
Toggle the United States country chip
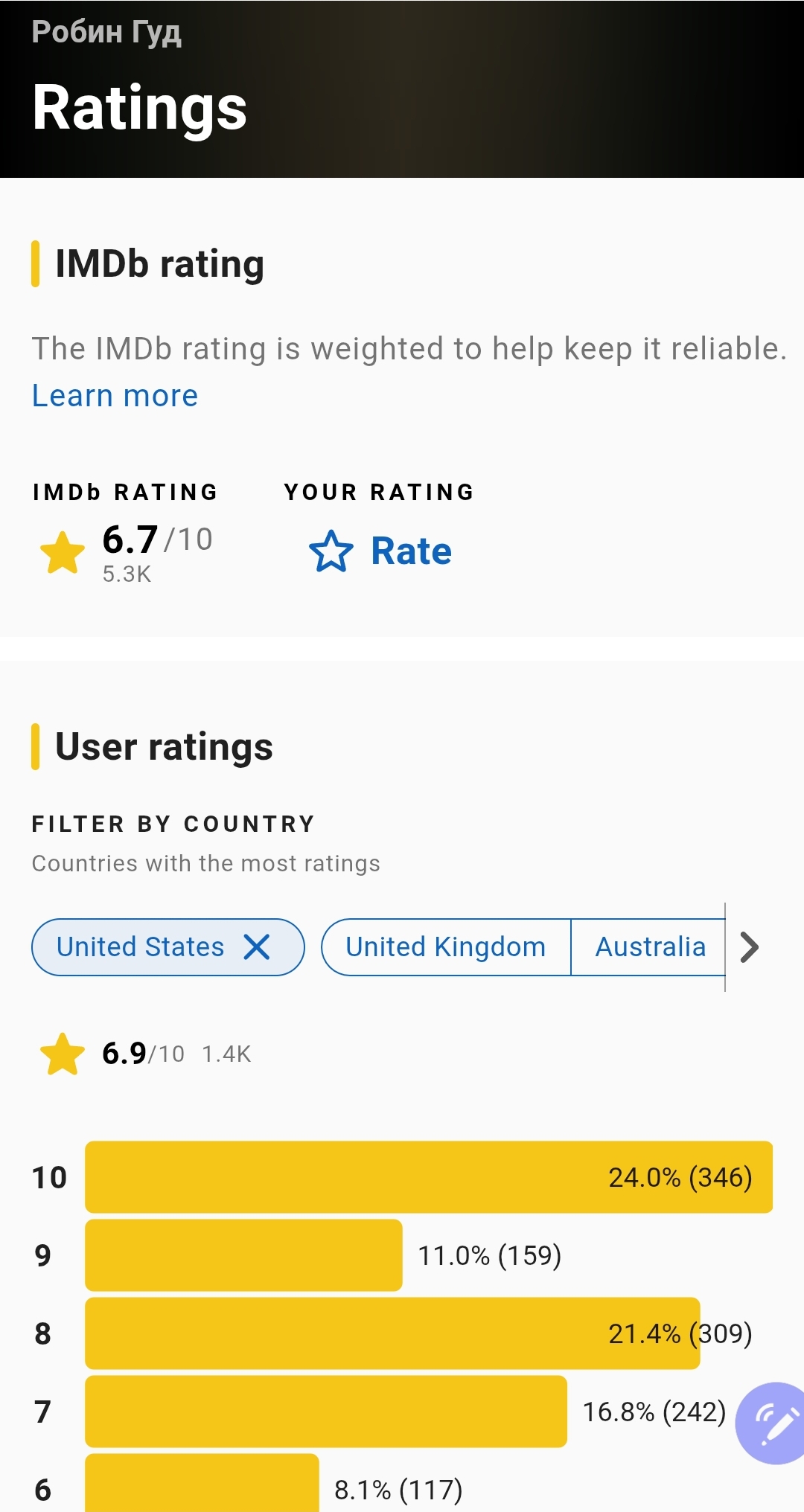point(140,947)
